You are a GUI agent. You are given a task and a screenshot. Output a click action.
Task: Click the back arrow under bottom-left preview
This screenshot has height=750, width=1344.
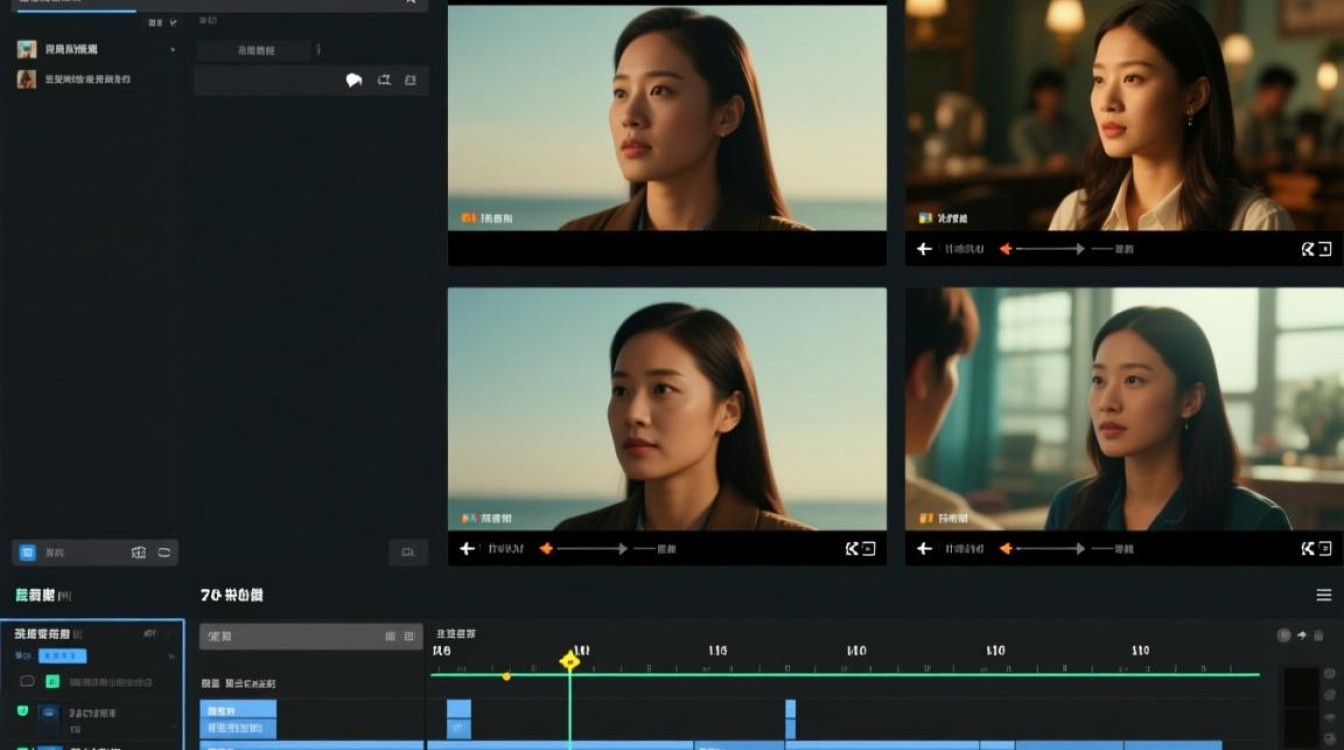[466, 548]
